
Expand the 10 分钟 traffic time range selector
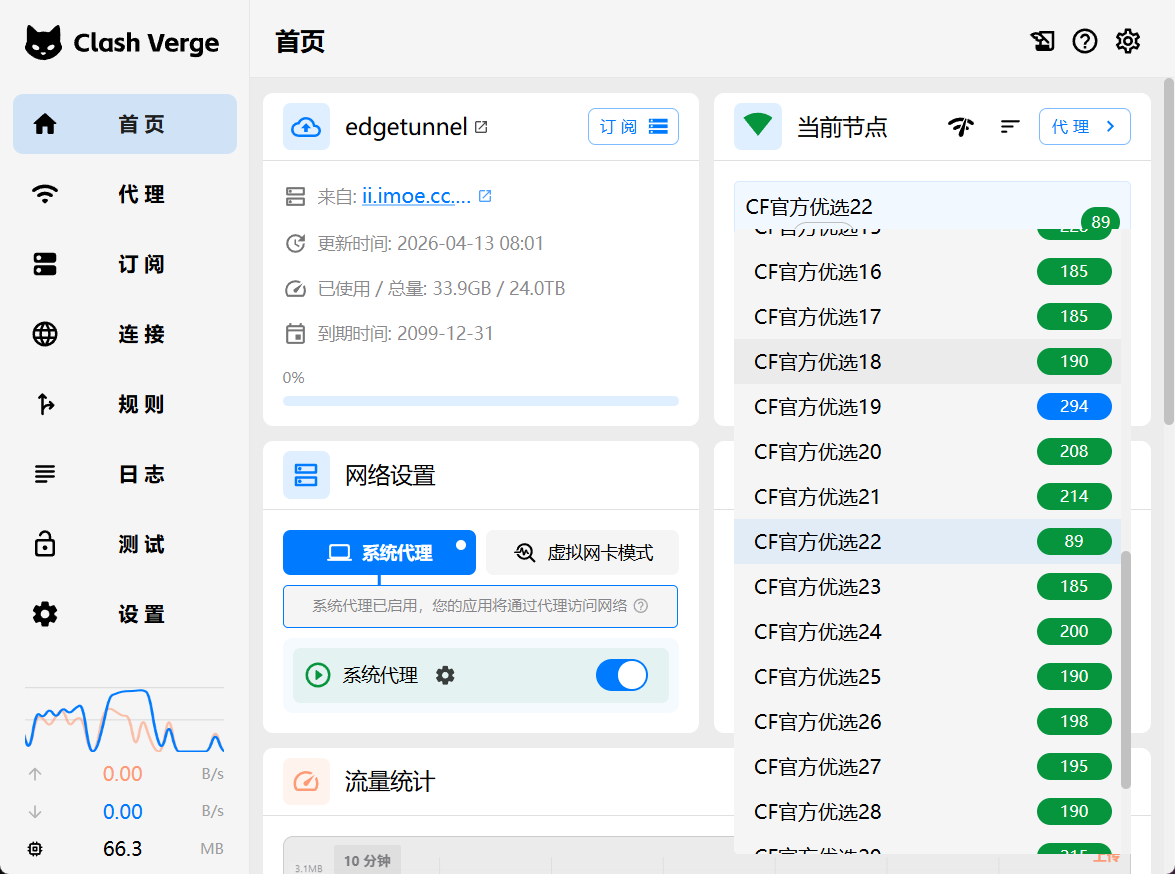367,859
